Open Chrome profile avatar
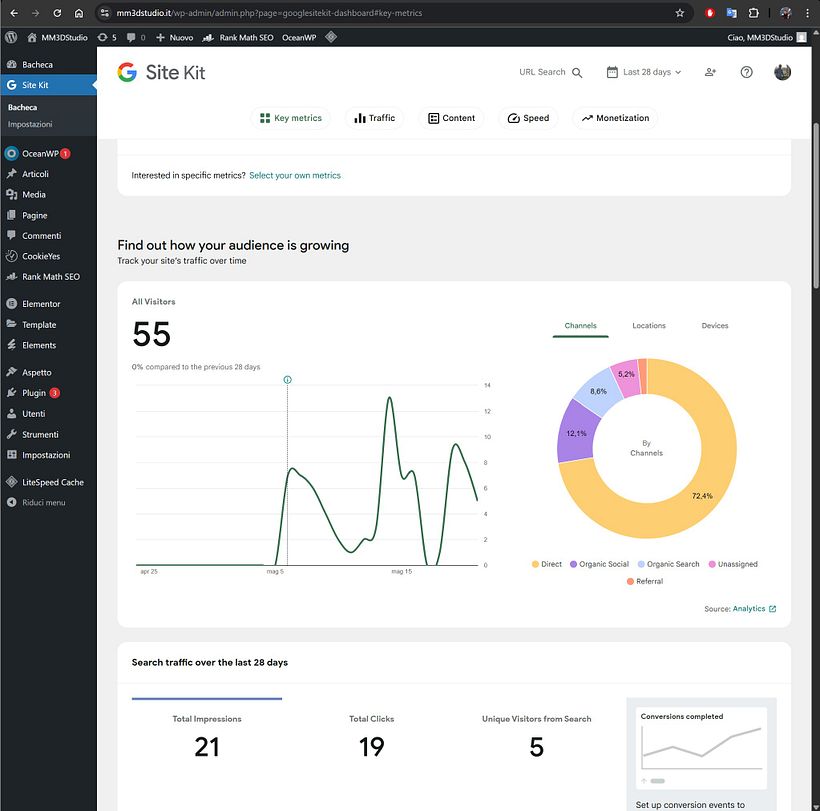 coord(785,13)
